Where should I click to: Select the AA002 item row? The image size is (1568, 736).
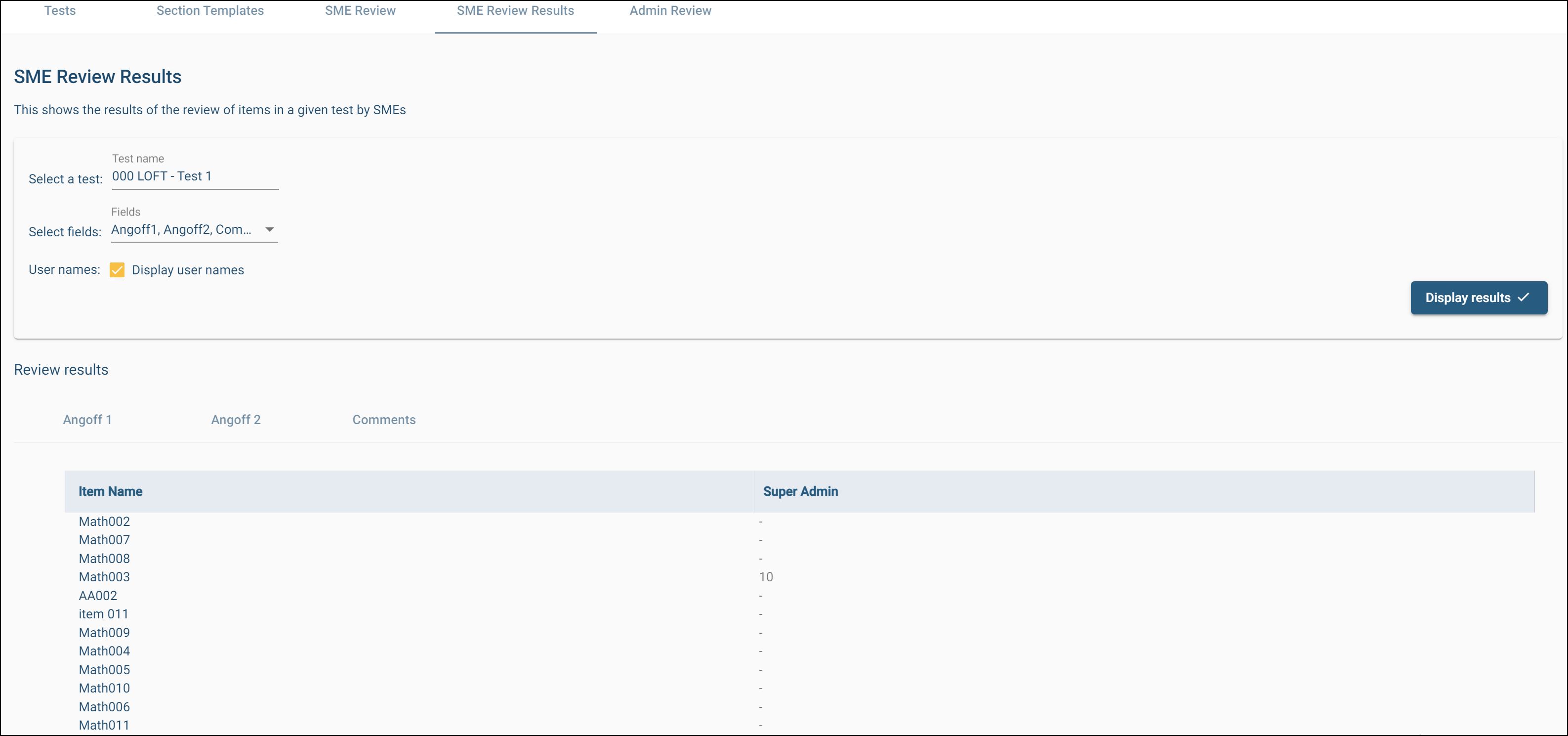point(799,596)
